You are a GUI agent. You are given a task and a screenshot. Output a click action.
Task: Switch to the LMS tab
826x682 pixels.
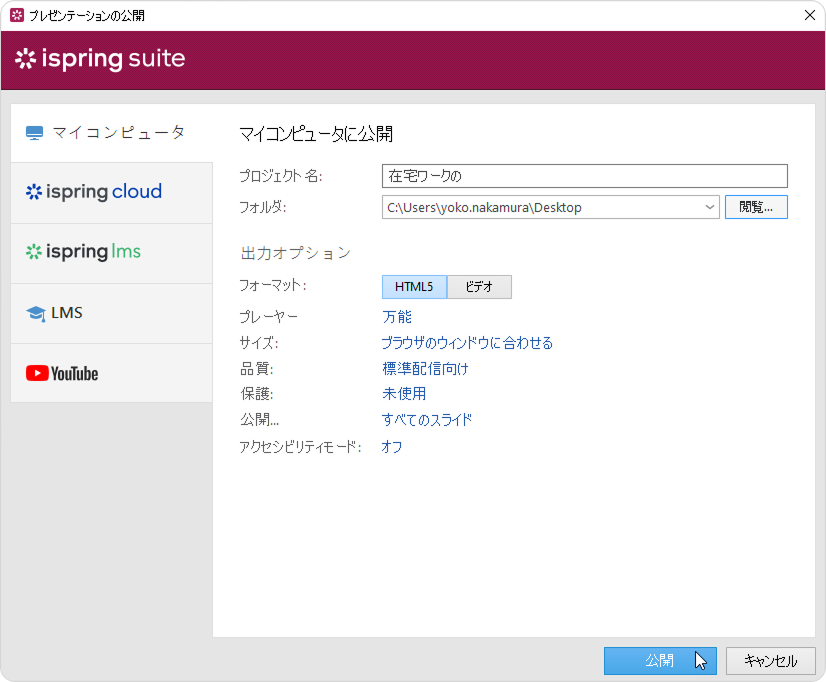pos(111,313)
